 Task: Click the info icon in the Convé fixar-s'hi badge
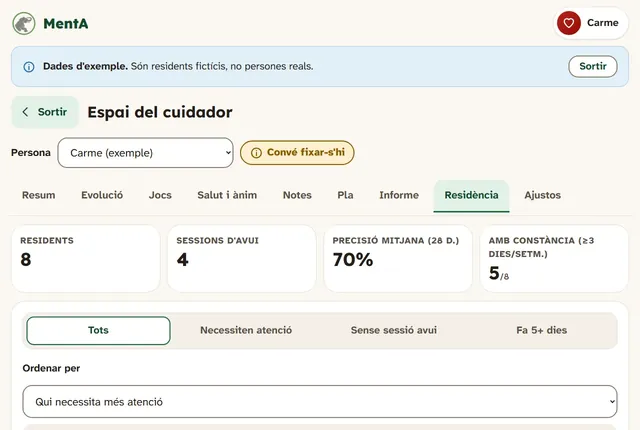[x=256, y=153]
